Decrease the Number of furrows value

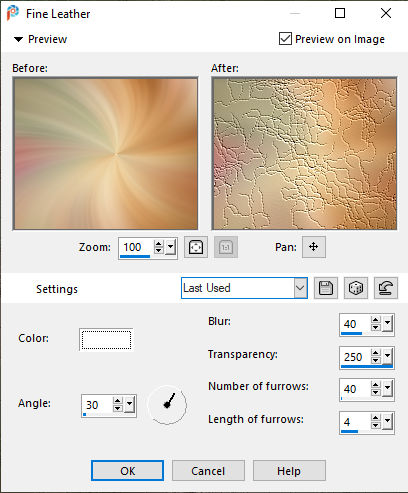(x=375, y=392)
